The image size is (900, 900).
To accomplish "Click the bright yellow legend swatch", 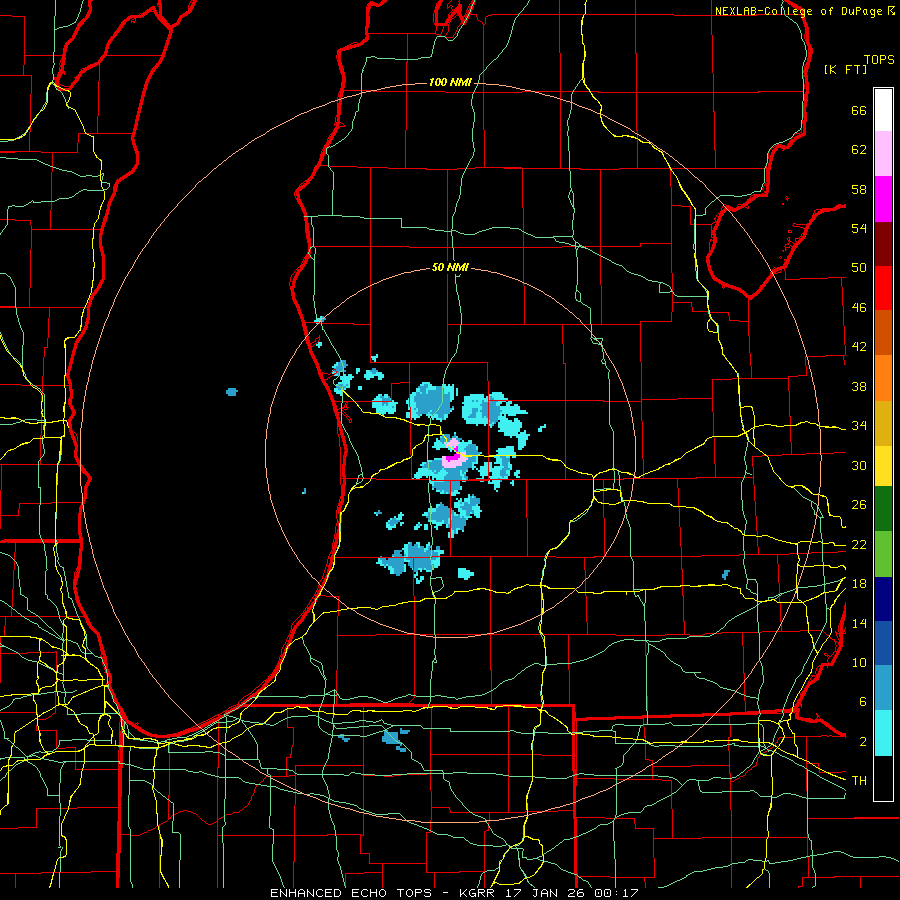I will tap(883, 465).
